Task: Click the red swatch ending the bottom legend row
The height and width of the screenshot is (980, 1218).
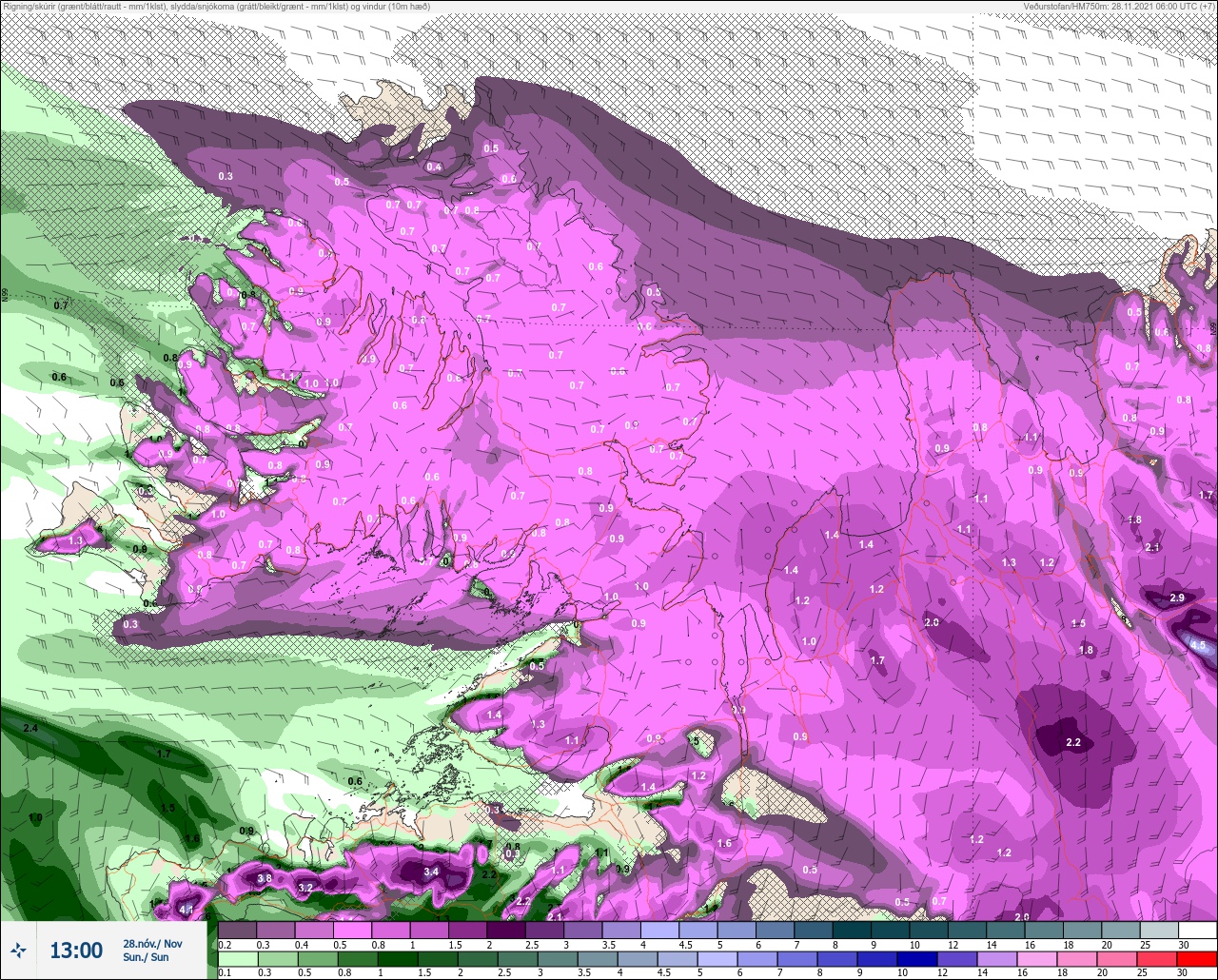Action: [x=1197, y=959]
